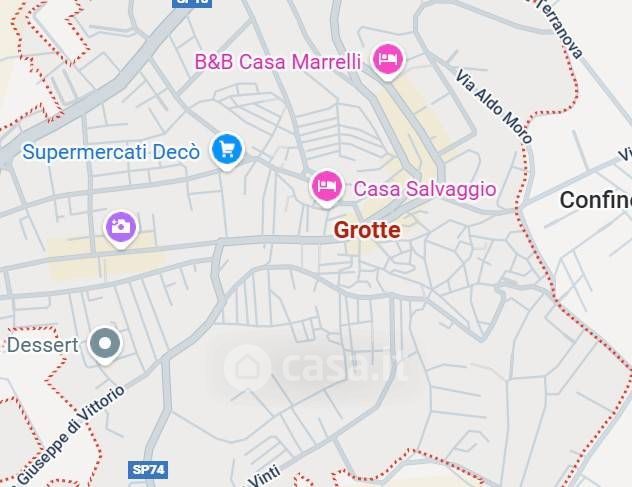Viewport: 632px width, 487px height.
Task: Click the Casa Salvaggio hotel pin
Action: coord(327,187)
